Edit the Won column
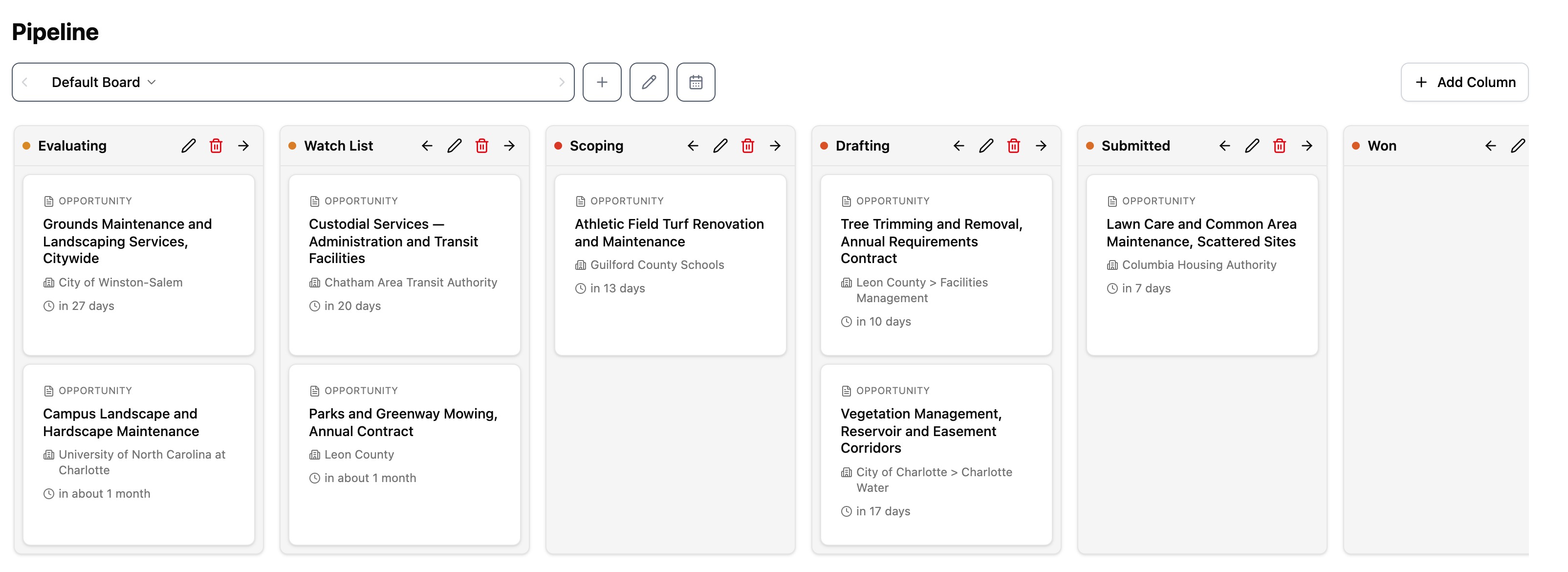This screenshot has height=572, width=1568. pyautogui.click(x=1518, y=146)
